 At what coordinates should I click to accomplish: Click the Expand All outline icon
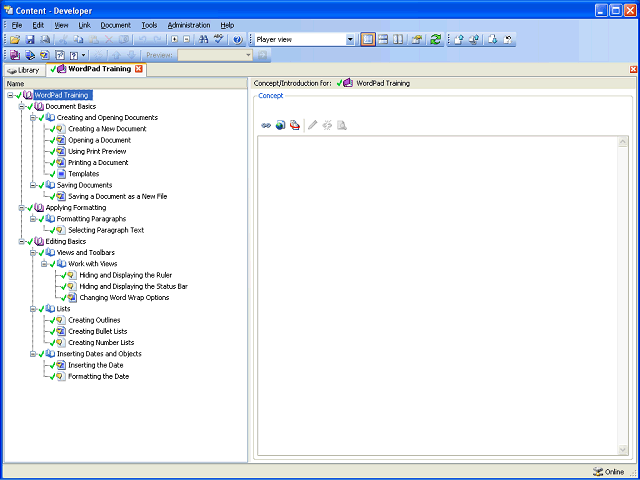point(175,40)
